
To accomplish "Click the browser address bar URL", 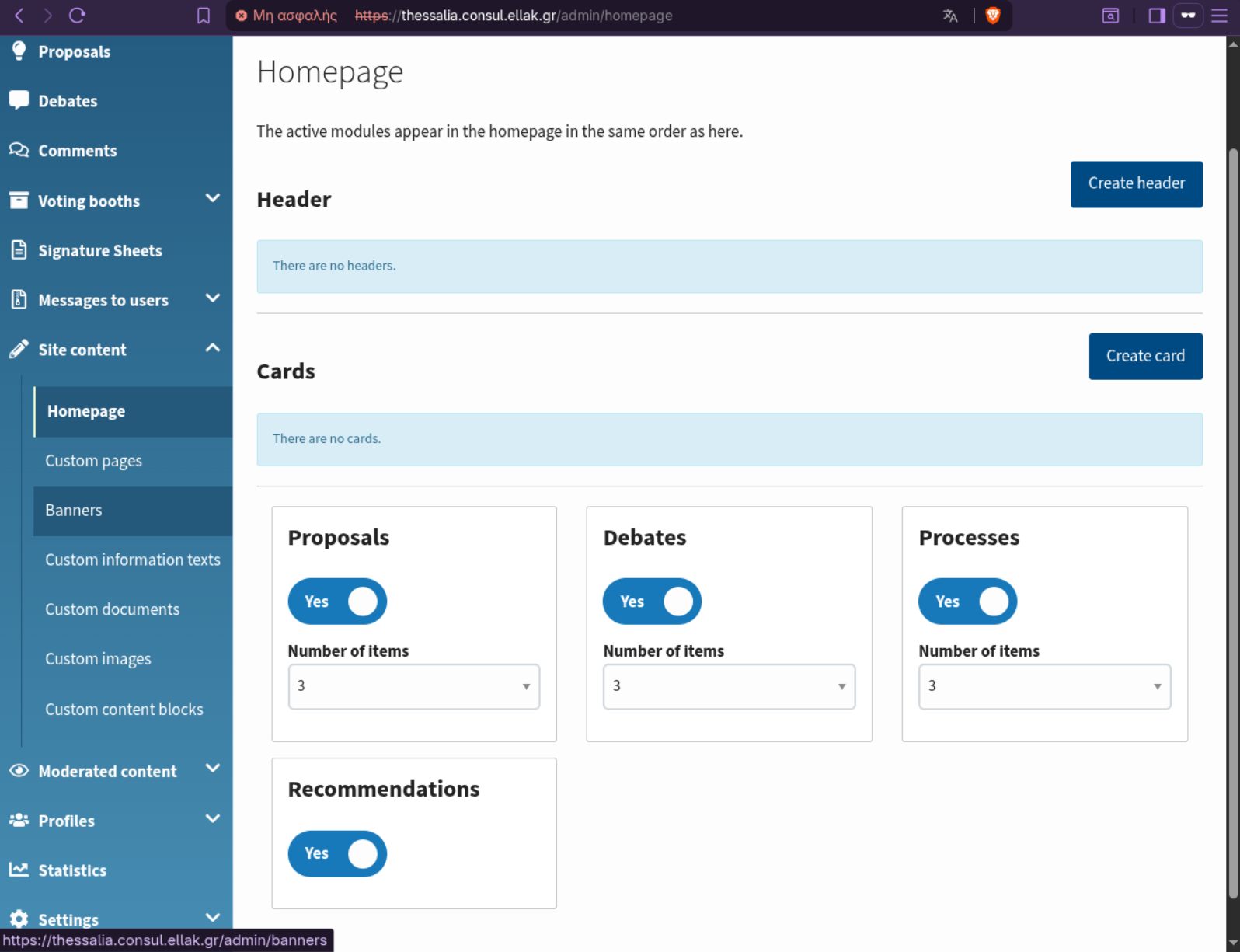I will tap(514, 16).
